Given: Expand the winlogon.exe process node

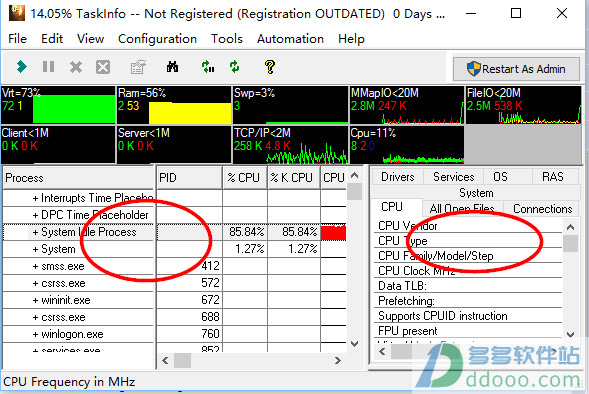Looking at the screenshot, I should (35, 334).
